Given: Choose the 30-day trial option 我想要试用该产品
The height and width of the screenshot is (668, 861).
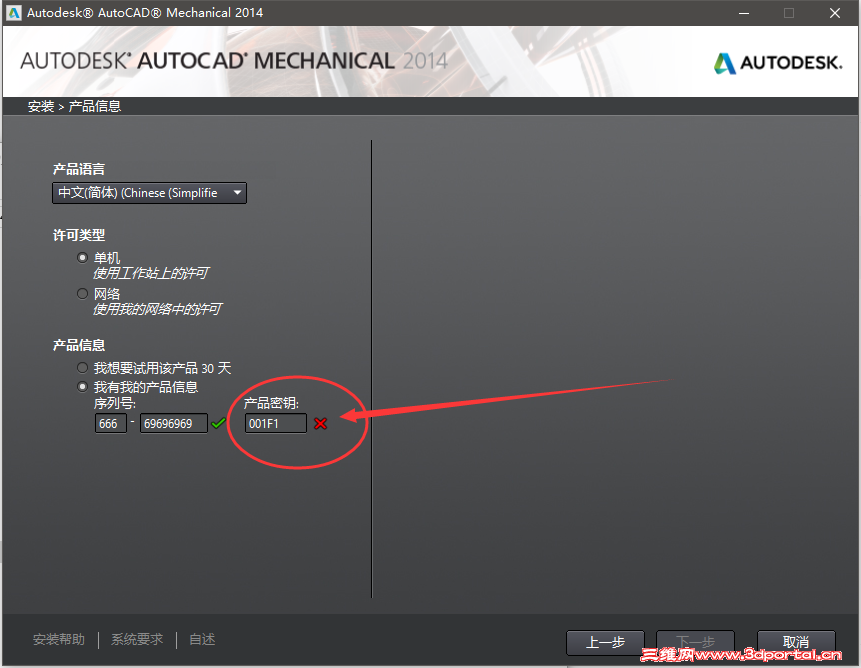Looking at the screenshot, I should pyautogui.click(x=82, y=368).
